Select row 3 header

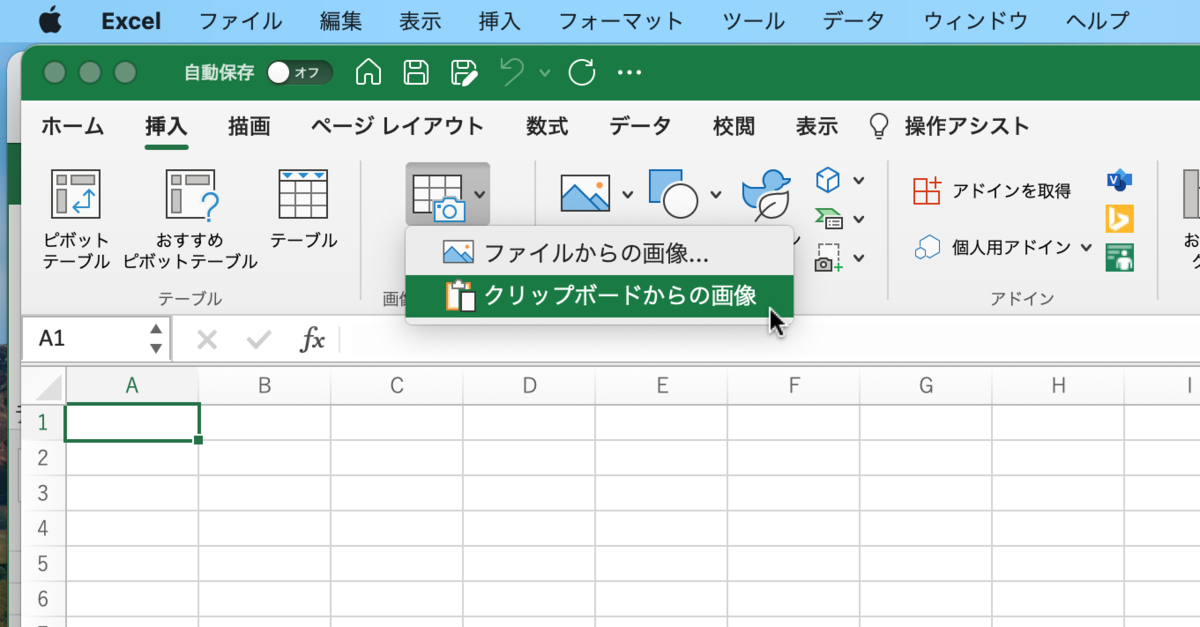[43, 493]
